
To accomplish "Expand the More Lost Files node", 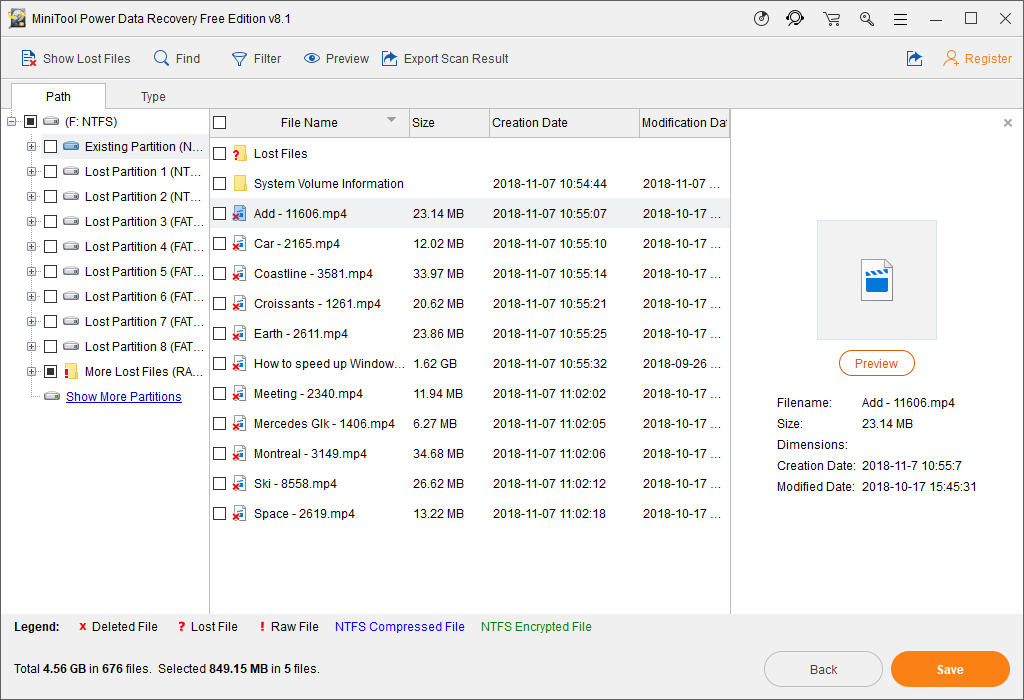I will tap(31, 372).
